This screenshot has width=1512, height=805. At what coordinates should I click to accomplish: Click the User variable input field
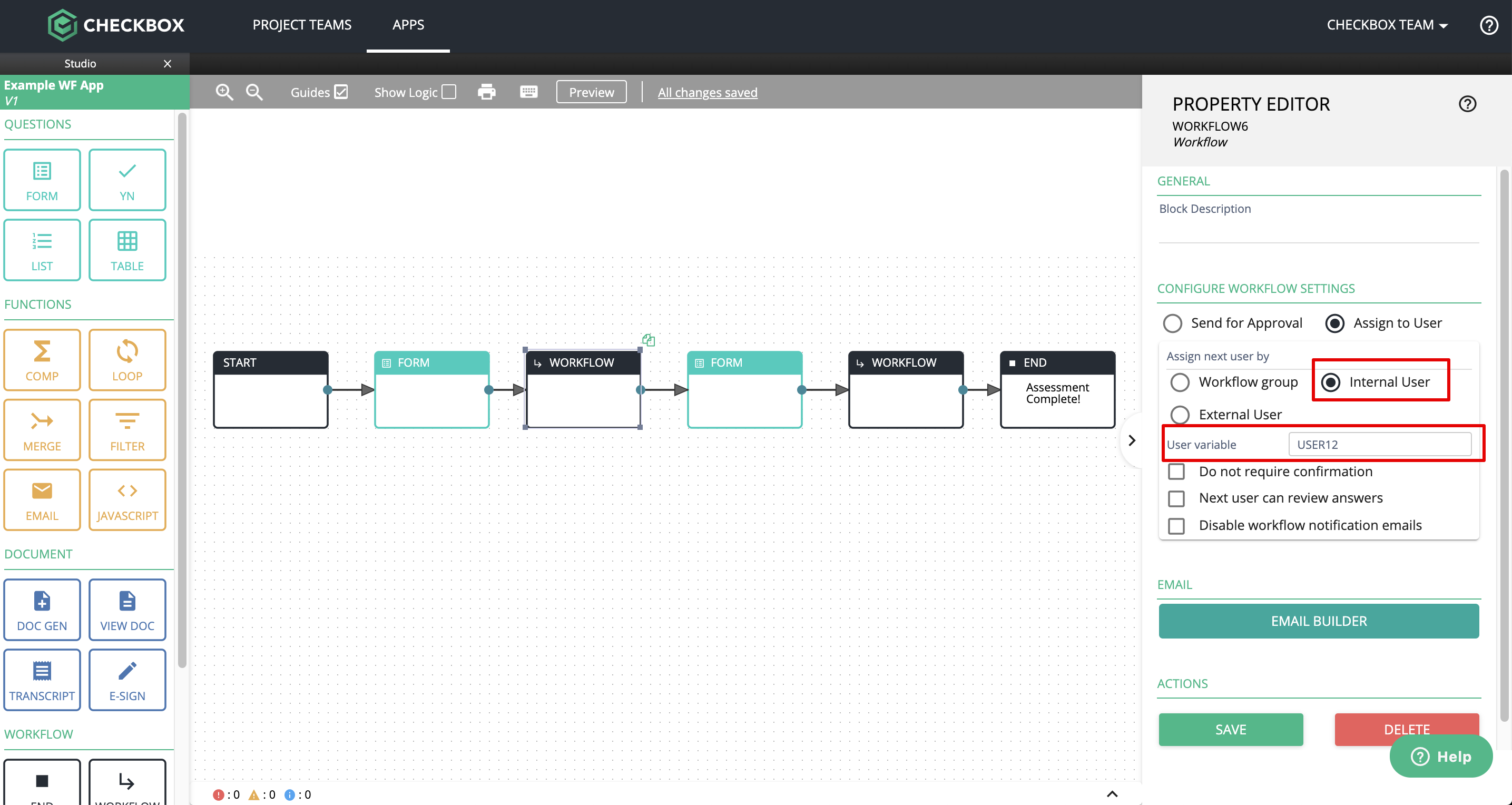coord(1379,445)
